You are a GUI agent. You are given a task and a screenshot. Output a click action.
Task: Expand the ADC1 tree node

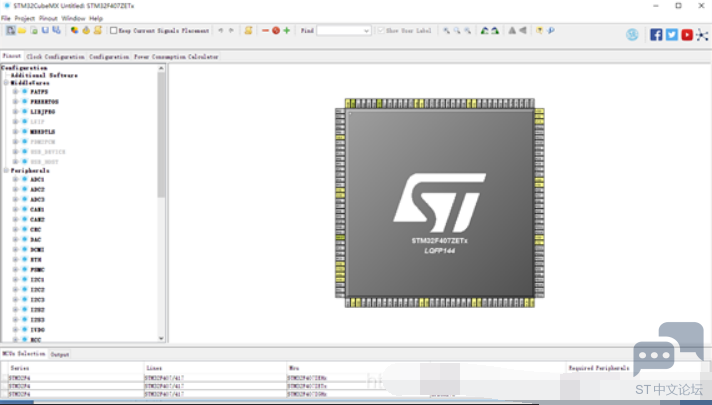(x=15, y=179)
